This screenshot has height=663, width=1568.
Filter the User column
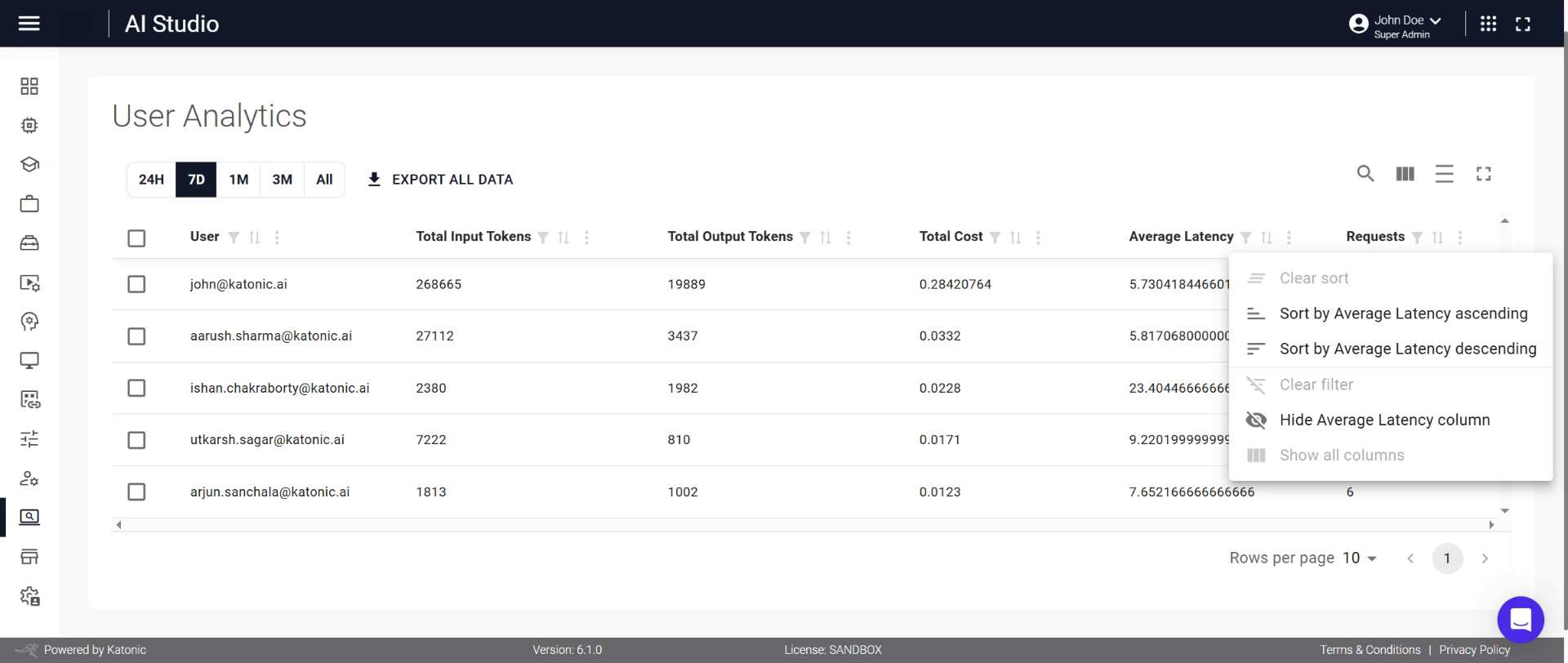[234, 238]
